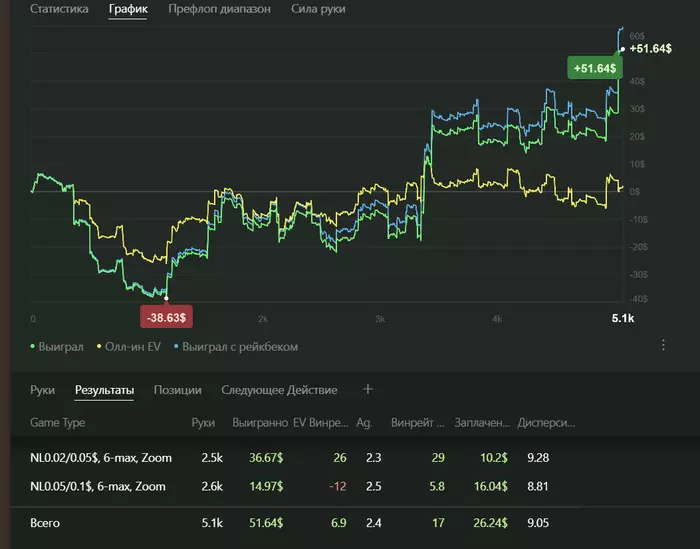Open the Руки tab
Image resolution: width=700 pixels, height=549 pixels.
[x=42, y=390]
